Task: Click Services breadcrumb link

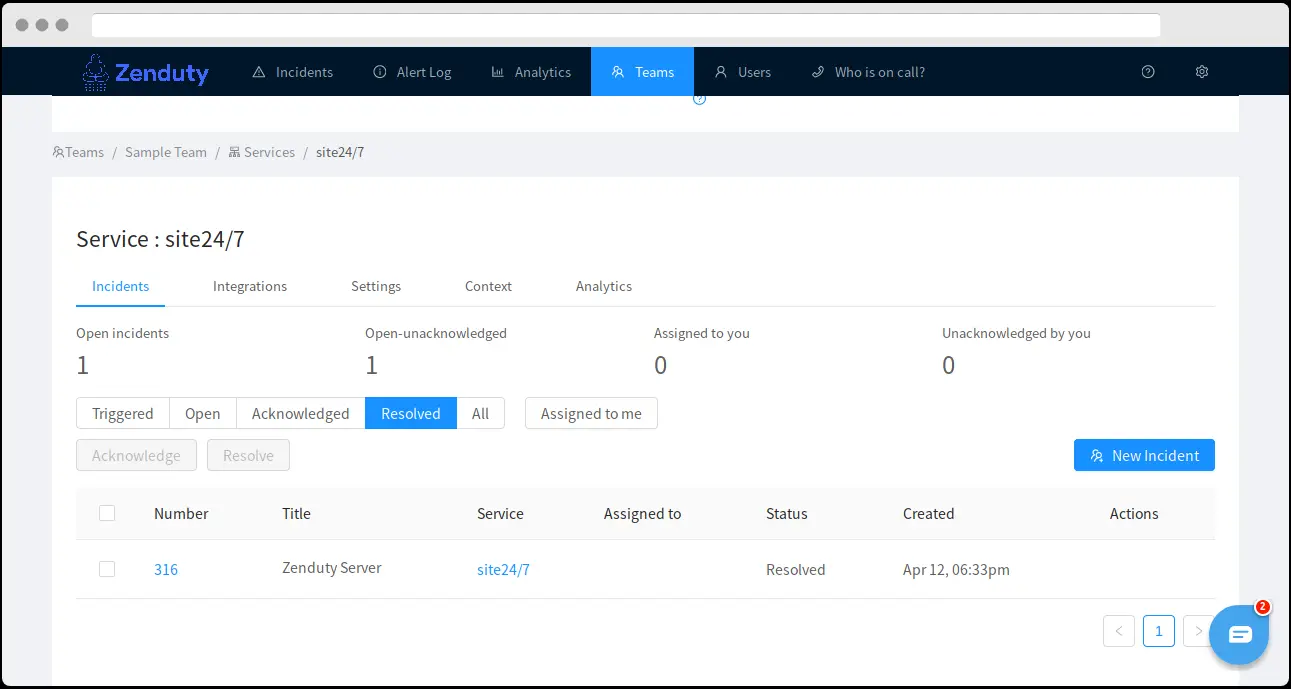Action: [x=262, y=152]
